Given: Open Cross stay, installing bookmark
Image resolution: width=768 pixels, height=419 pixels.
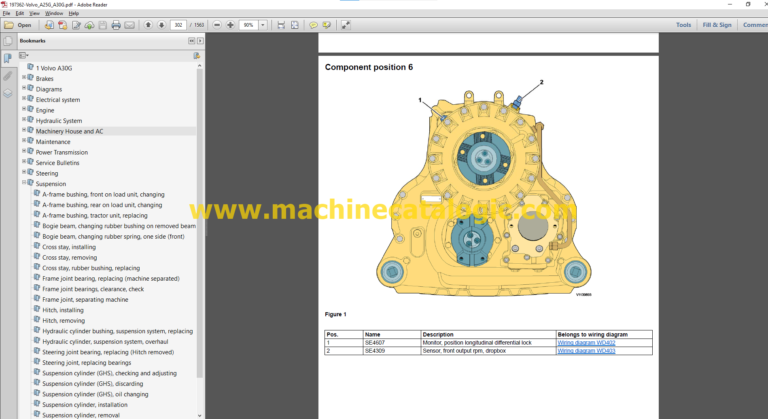Looking at the screenshot, I should point(69,247).
